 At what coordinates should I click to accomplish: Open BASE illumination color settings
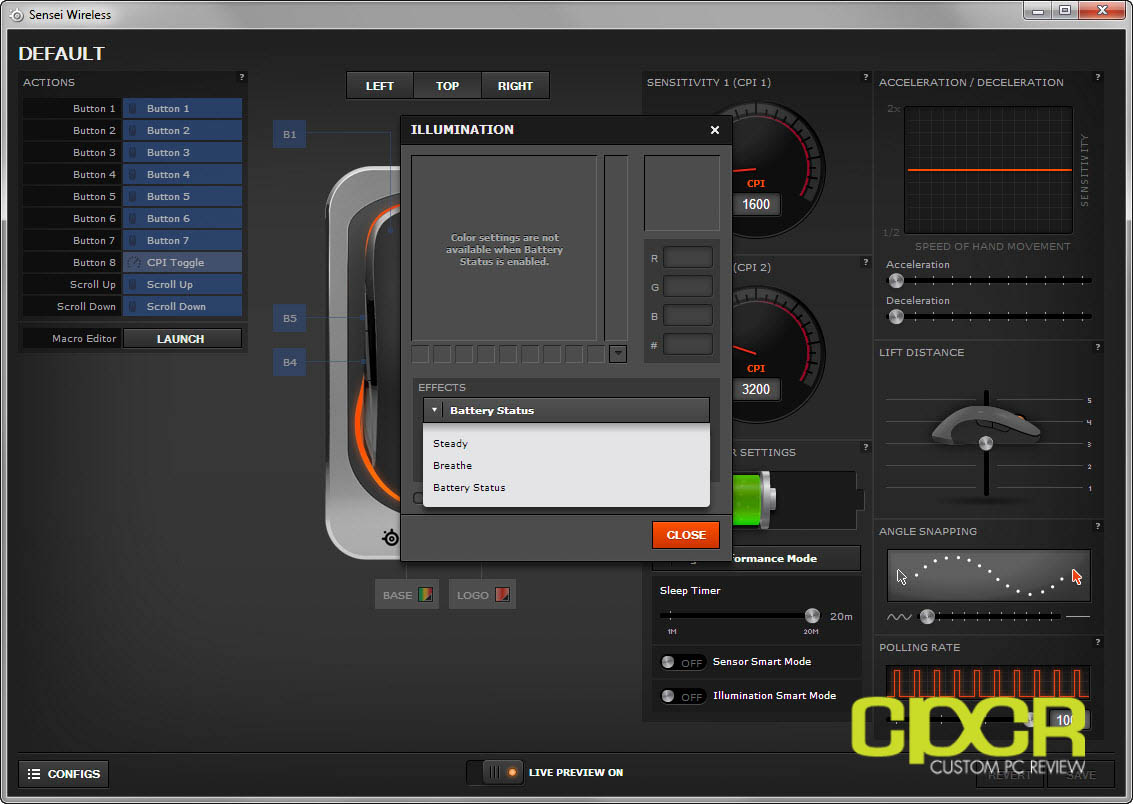407,595
